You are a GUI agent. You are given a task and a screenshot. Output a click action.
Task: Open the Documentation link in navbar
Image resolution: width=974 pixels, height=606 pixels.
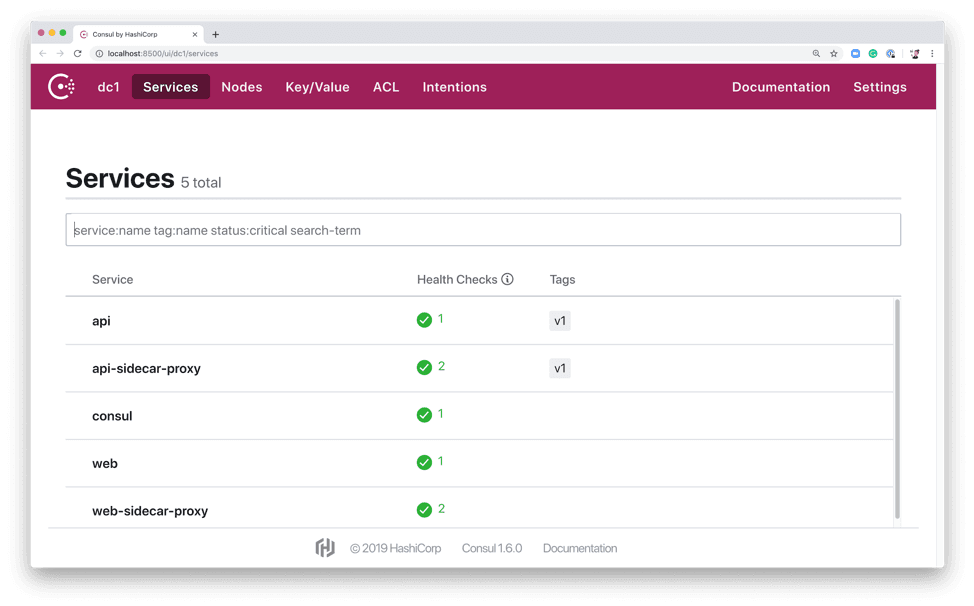click(x=780, y=87)
